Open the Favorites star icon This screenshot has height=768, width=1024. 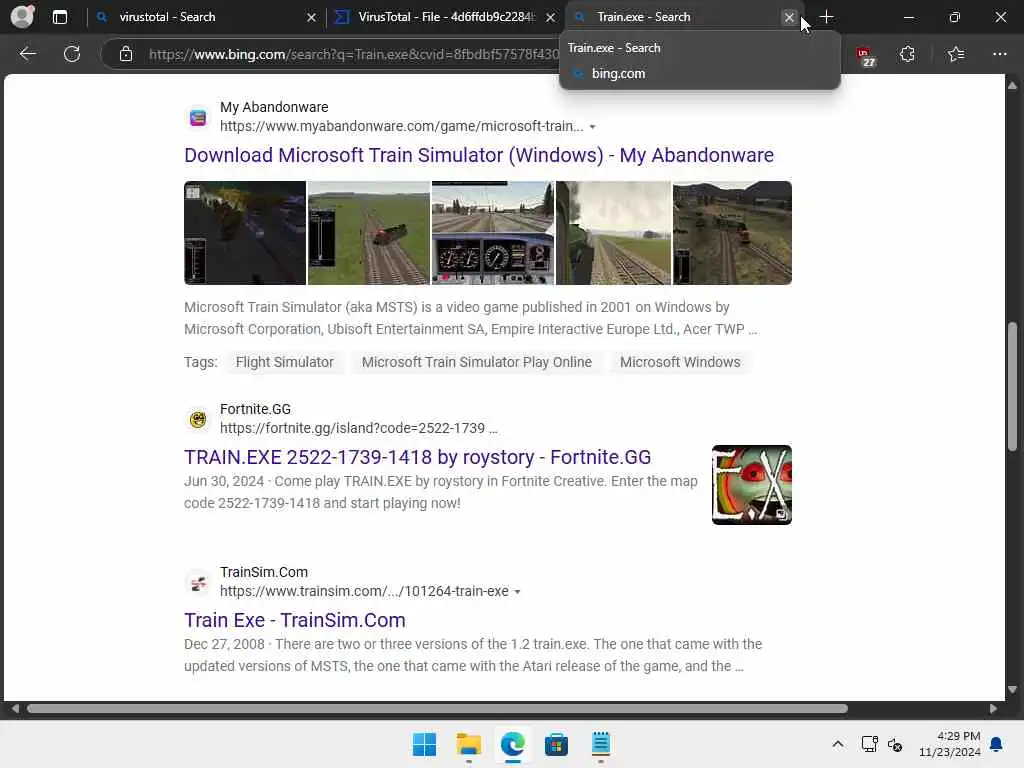click(x=955, y=54)
